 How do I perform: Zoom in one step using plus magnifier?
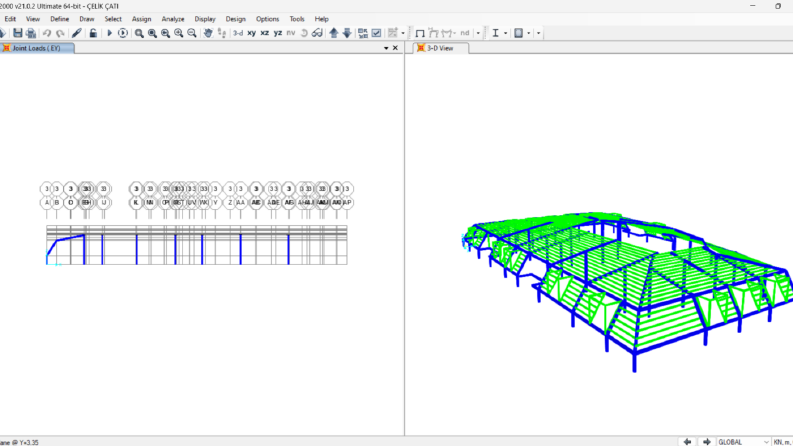click(x=179, y=33)
